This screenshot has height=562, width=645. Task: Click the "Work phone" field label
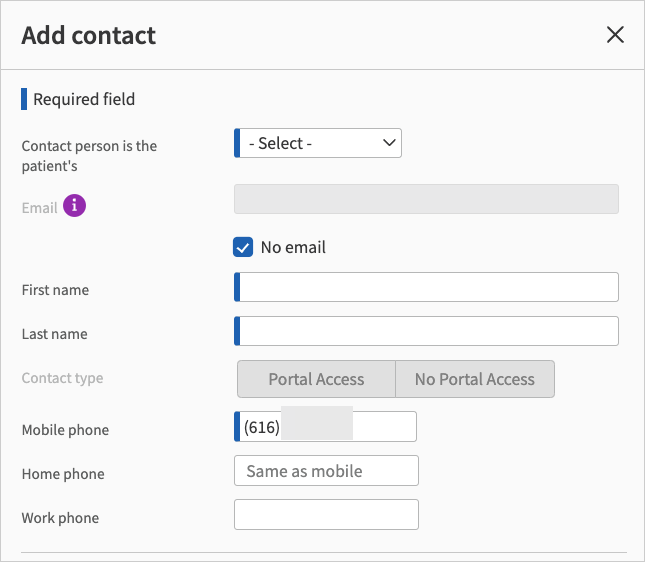(60, 518)
